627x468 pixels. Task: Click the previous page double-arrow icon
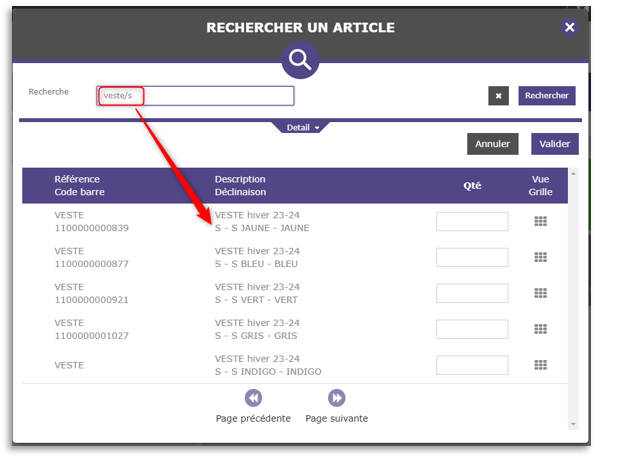[x=253, y=398]
